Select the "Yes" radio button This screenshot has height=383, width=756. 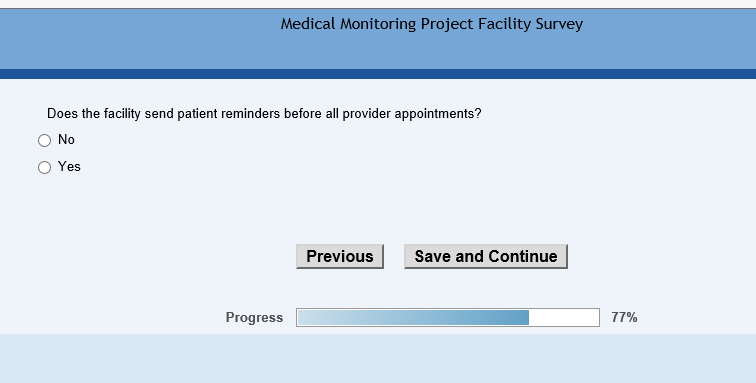(44, 167)
